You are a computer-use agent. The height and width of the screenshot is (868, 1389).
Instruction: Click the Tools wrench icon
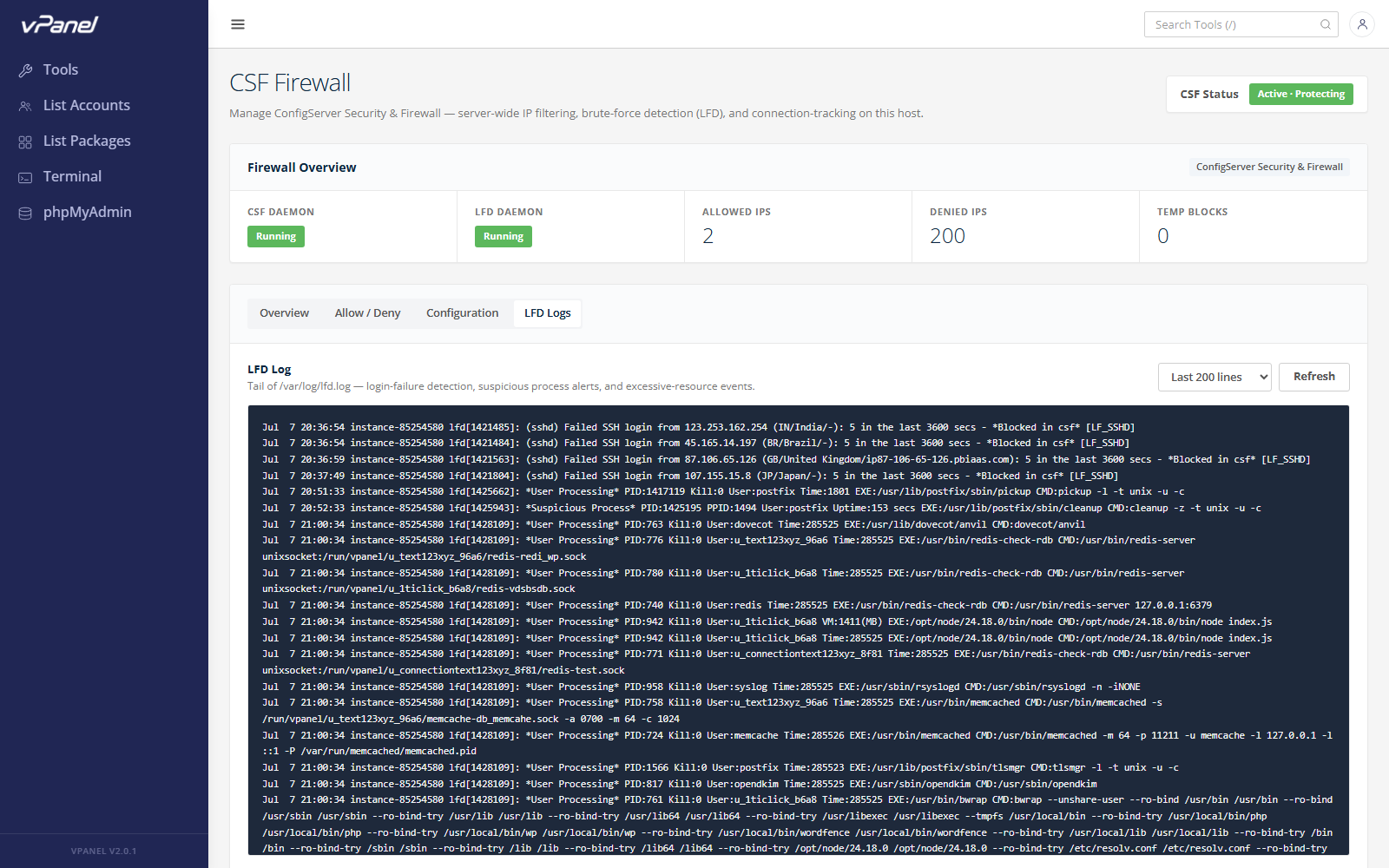[25, 70]
